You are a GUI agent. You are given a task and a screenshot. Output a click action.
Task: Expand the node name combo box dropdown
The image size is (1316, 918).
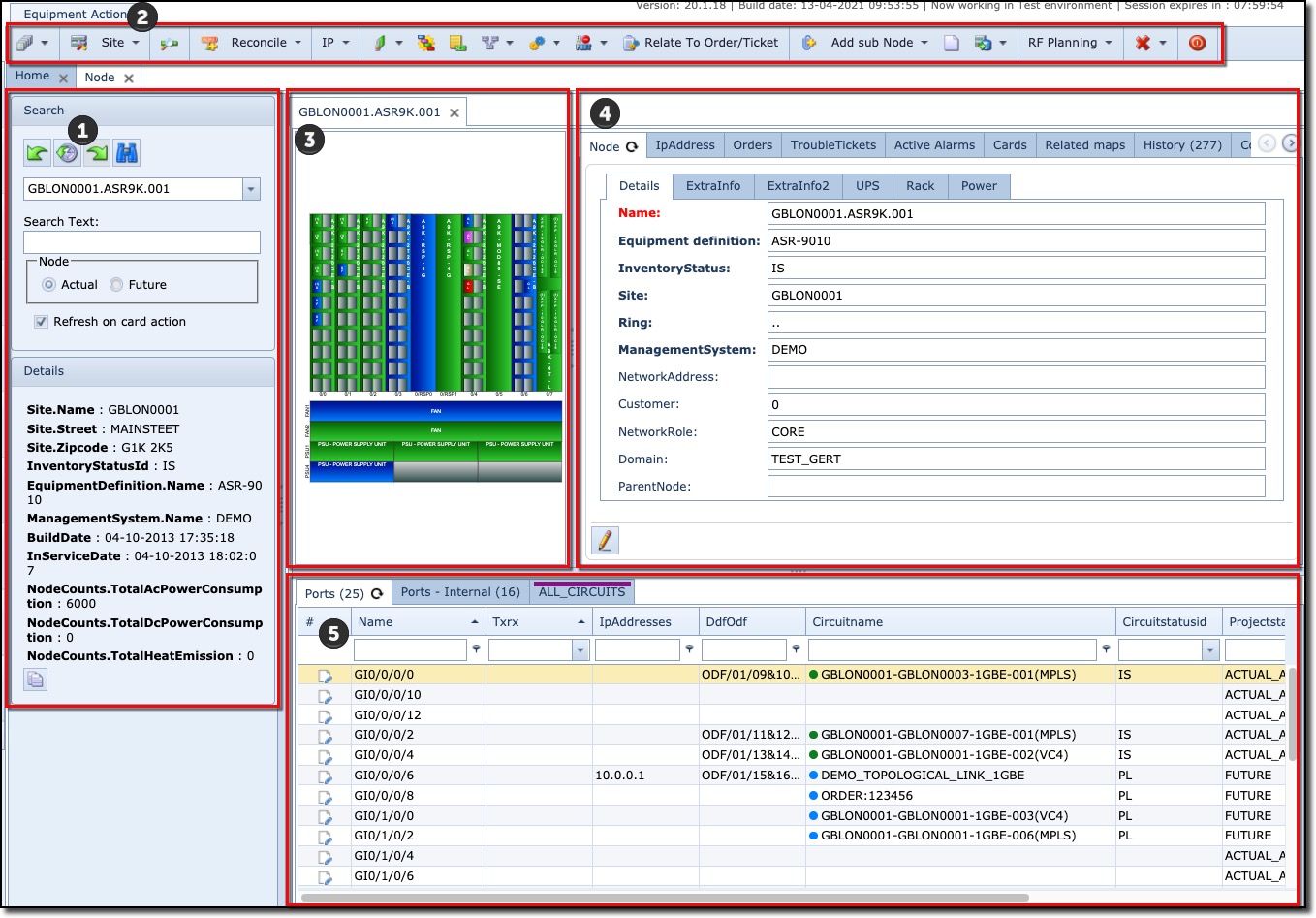(251, 189)
